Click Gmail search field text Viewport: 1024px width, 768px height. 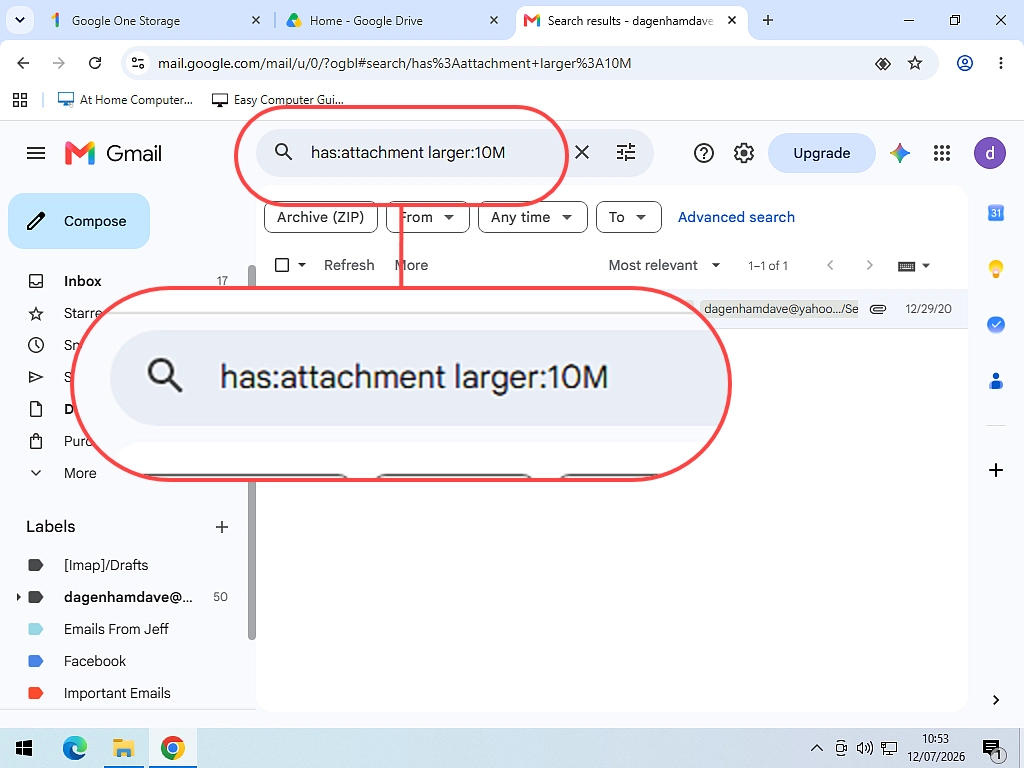[x=408, y=153]
